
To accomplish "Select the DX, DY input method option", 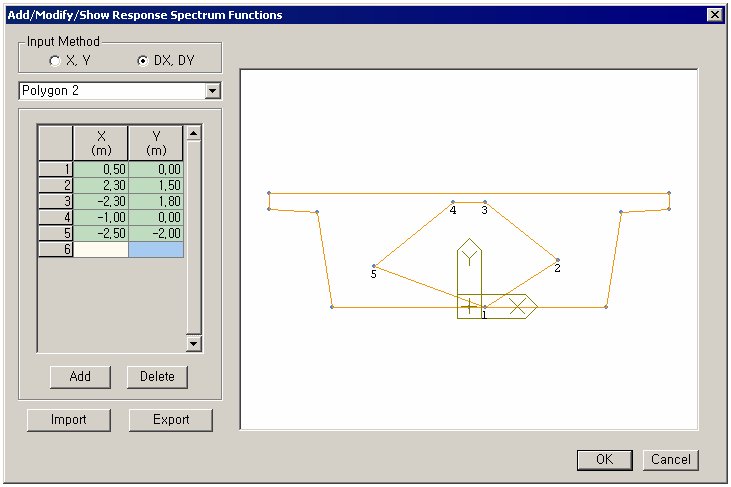I will click(143, 60).
